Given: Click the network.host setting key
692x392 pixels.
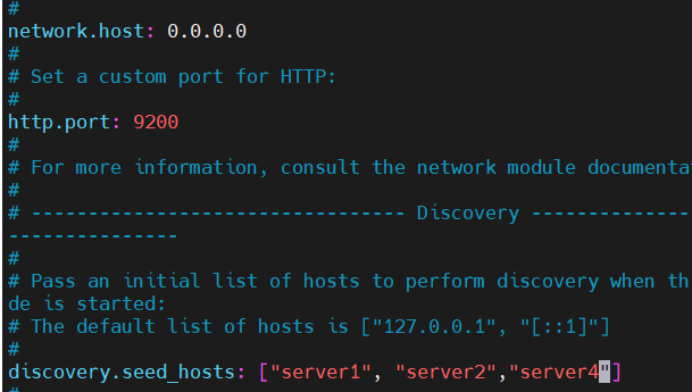Looking at the screenshot, I should 76,31.
